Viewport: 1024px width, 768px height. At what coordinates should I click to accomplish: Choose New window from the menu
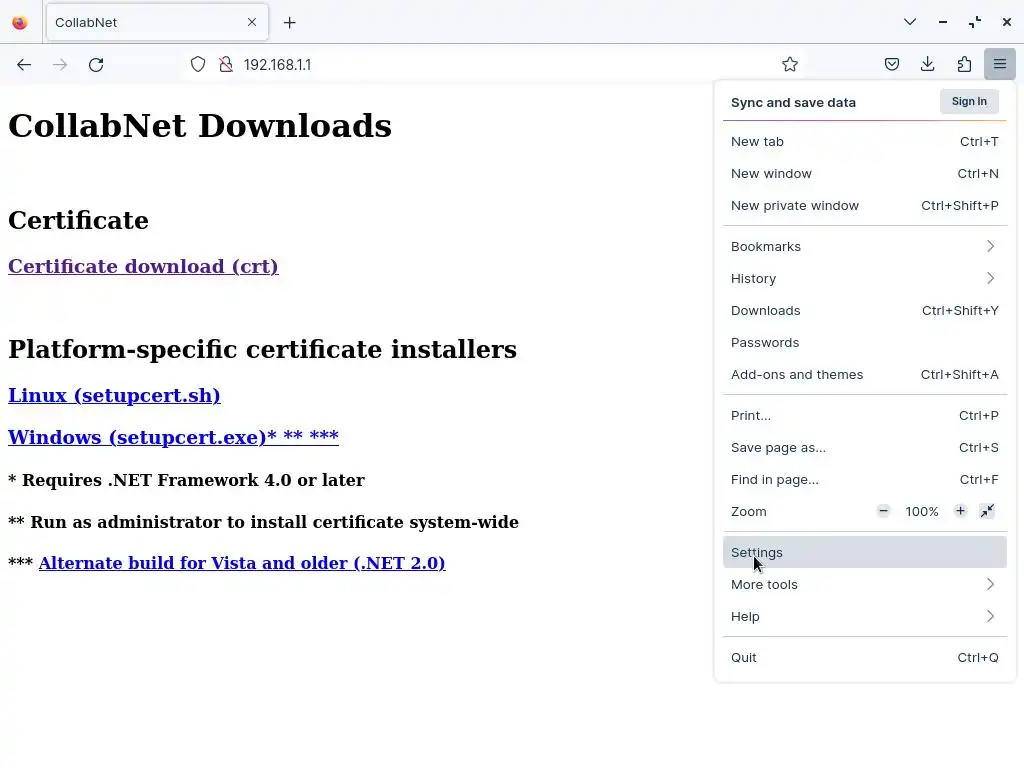point(865,174)
